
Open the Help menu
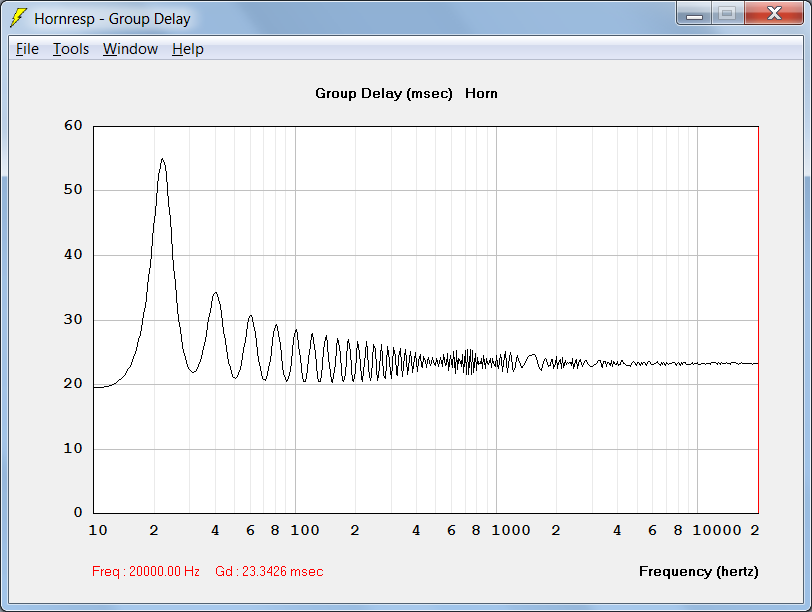187,49
